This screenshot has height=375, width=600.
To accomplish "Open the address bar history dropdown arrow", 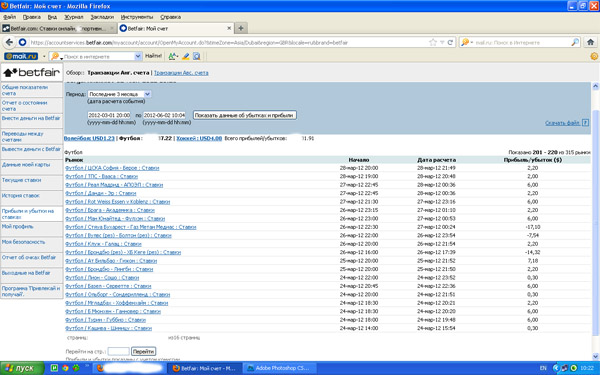I will pos(442,42).
